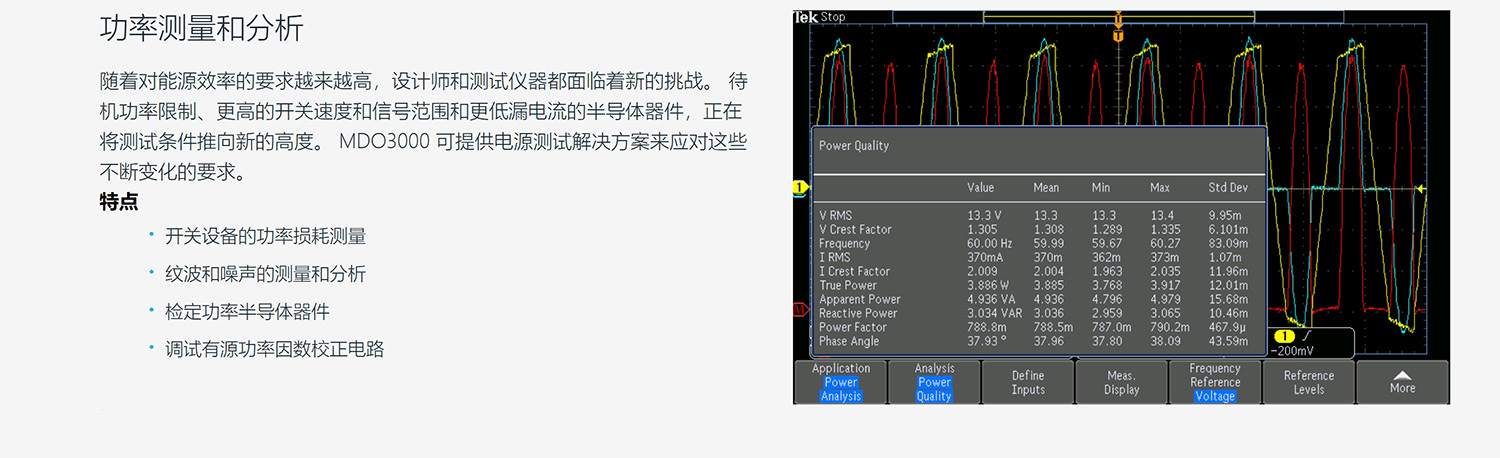Click the 功率测量和分析 heading
The image size is (1500, 458).
point(201,29)
